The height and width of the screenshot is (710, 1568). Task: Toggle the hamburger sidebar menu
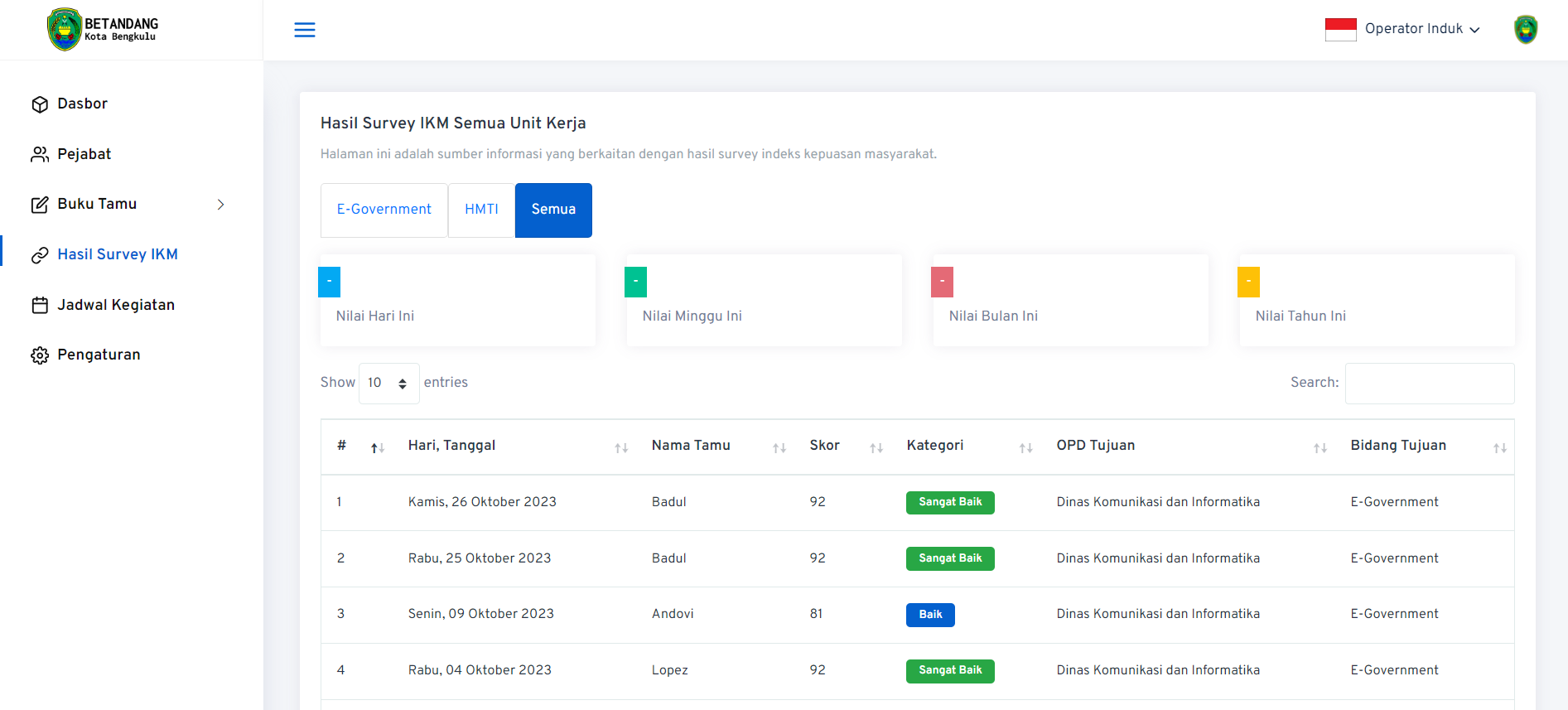click(305, 30)
